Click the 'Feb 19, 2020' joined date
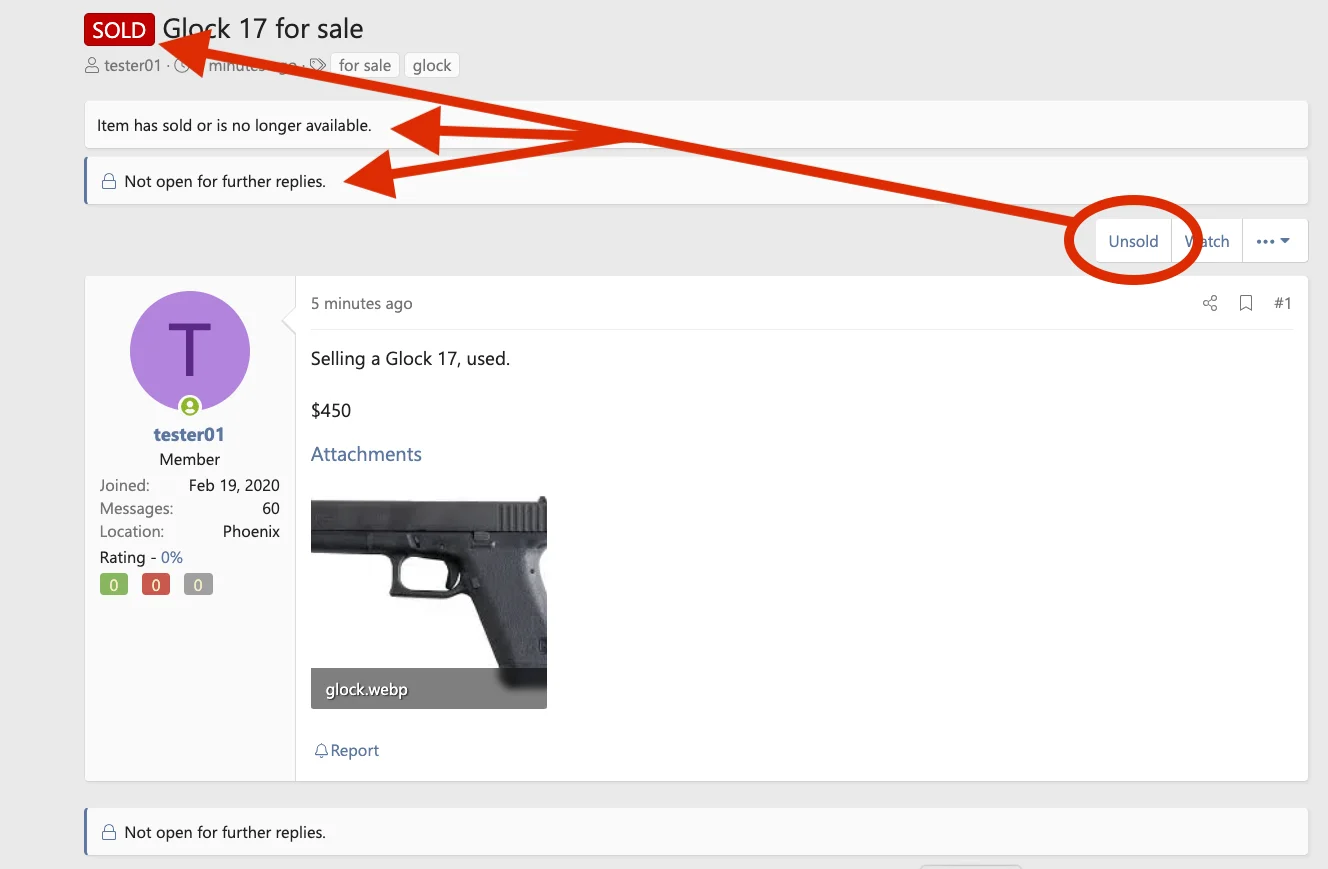Viewport: 1328px width, 869px height. pyautogui.click(x=234, y=485)
